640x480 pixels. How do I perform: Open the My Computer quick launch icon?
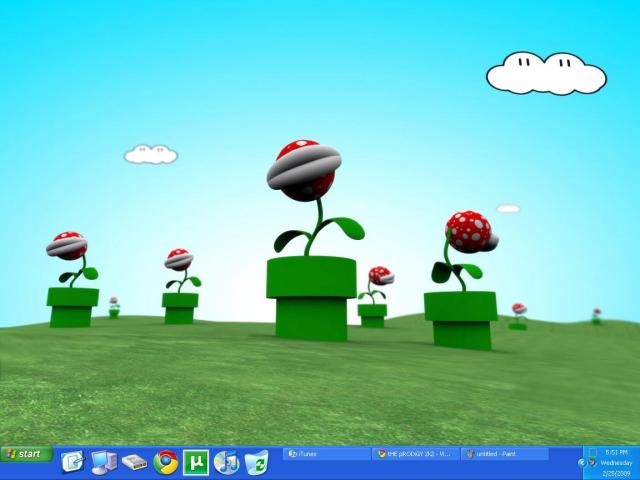pos(104,462)
